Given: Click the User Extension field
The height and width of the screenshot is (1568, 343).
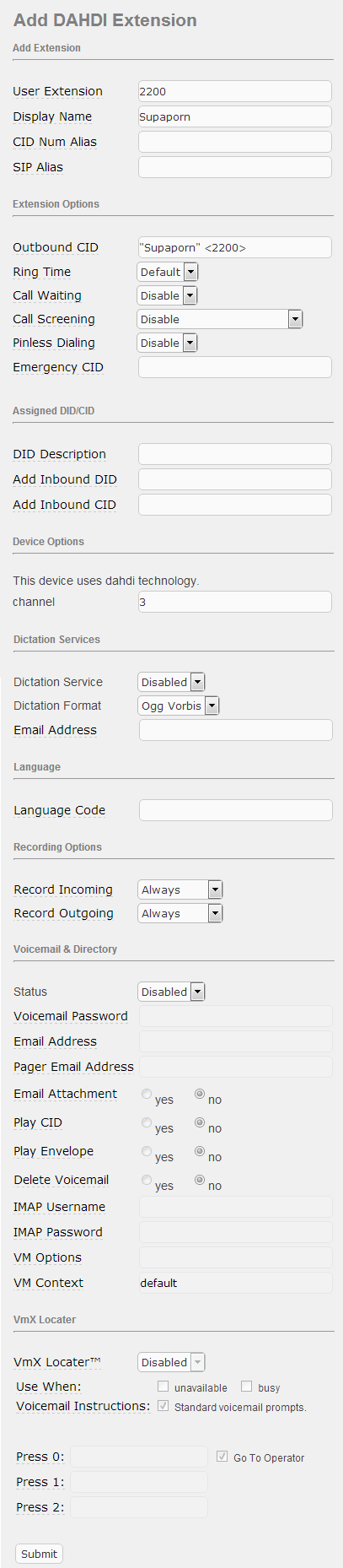Looking at the screenshot, I should tap(235, 91).
